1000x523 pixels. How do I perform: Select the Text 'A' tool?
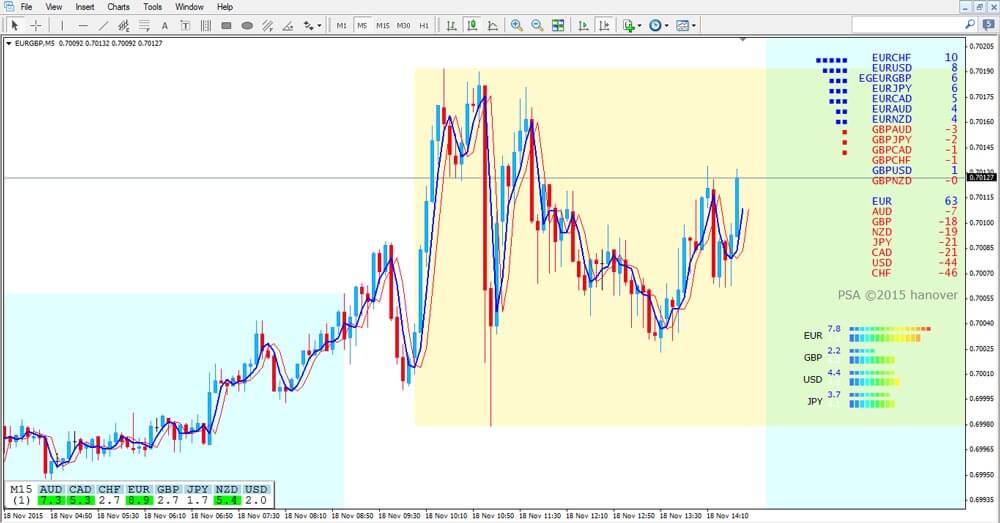pos(165,26)
